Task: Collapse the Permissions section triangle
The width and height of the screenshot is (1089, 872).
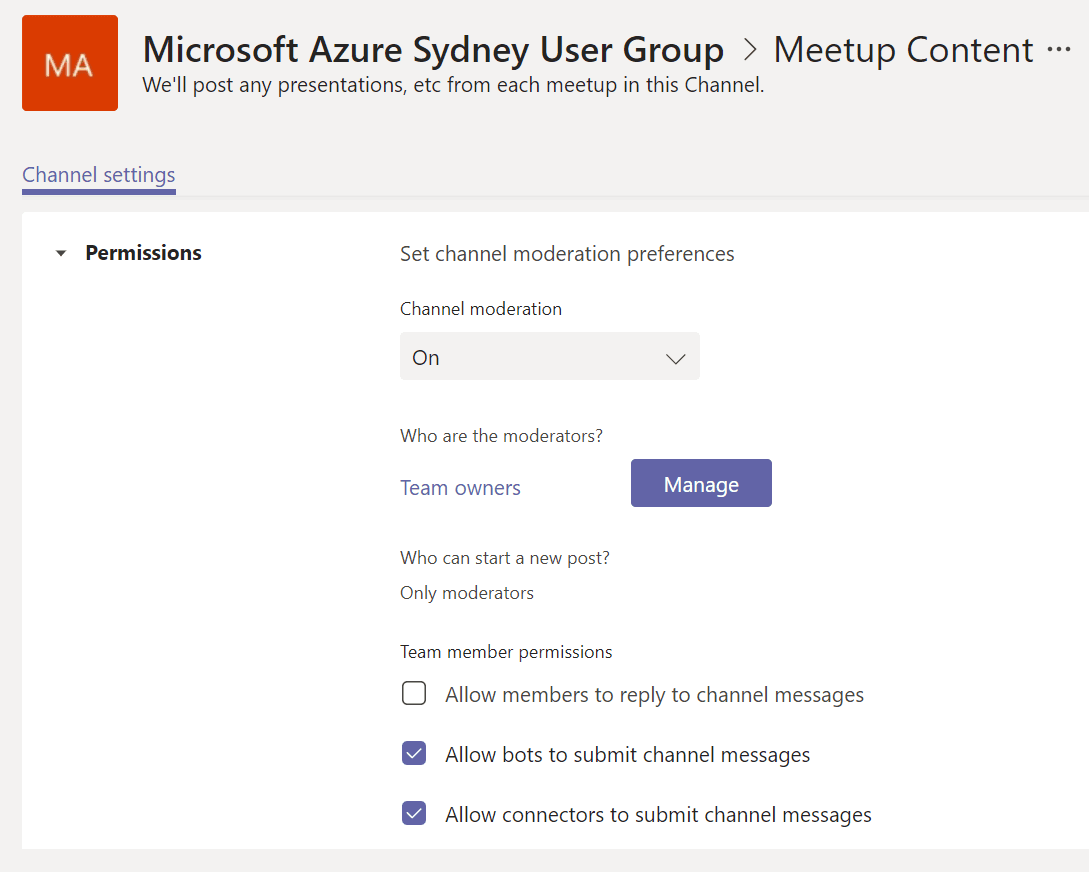Action: point(61,253)
